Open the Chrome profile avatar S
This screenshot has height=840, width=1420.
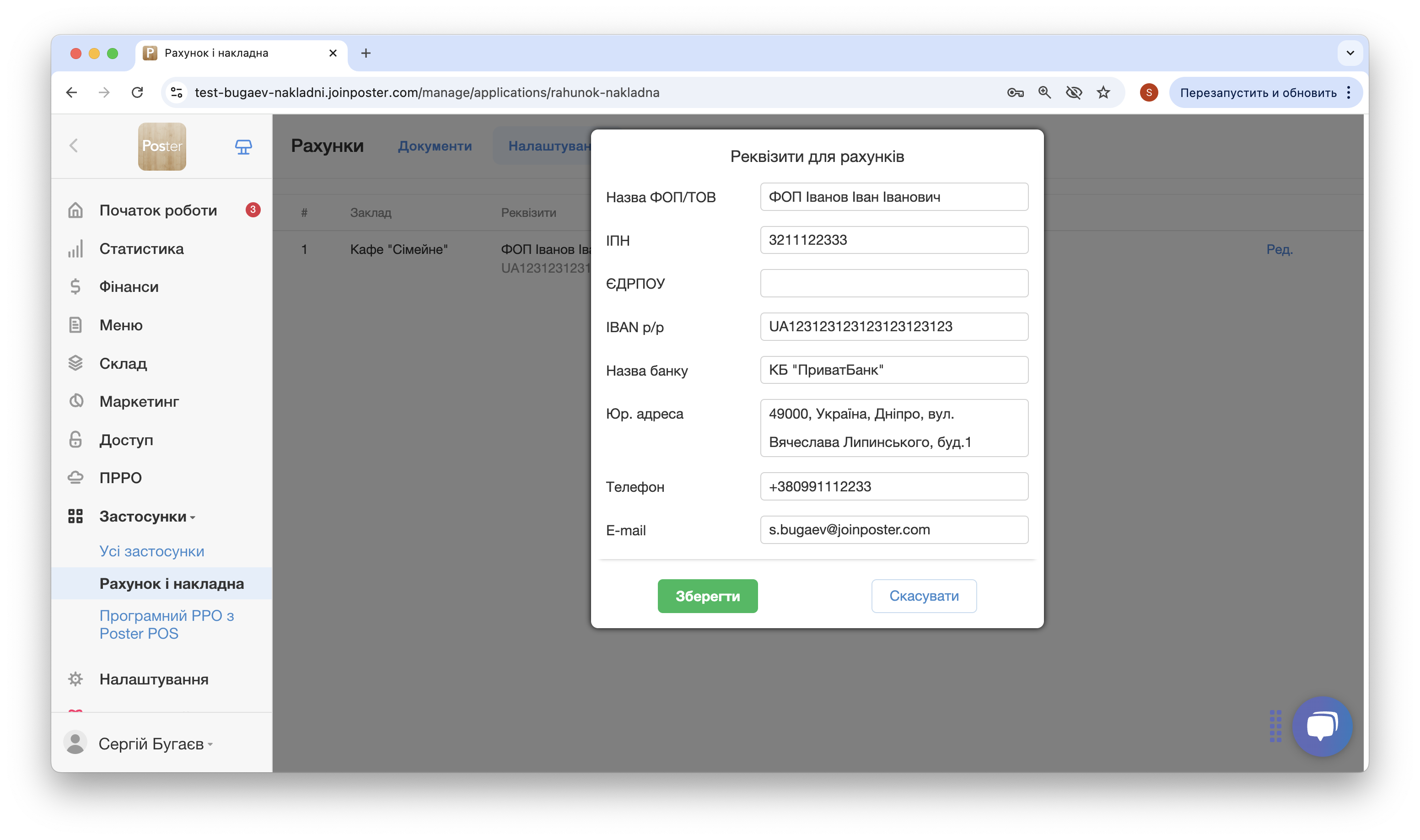pyautogui.click(x=1149, y=92)
